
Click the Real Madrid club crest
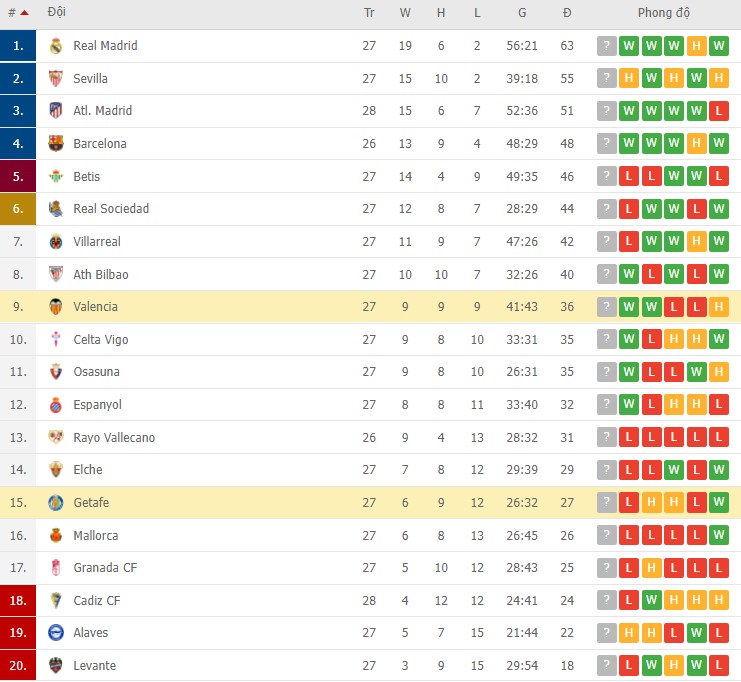56,46
